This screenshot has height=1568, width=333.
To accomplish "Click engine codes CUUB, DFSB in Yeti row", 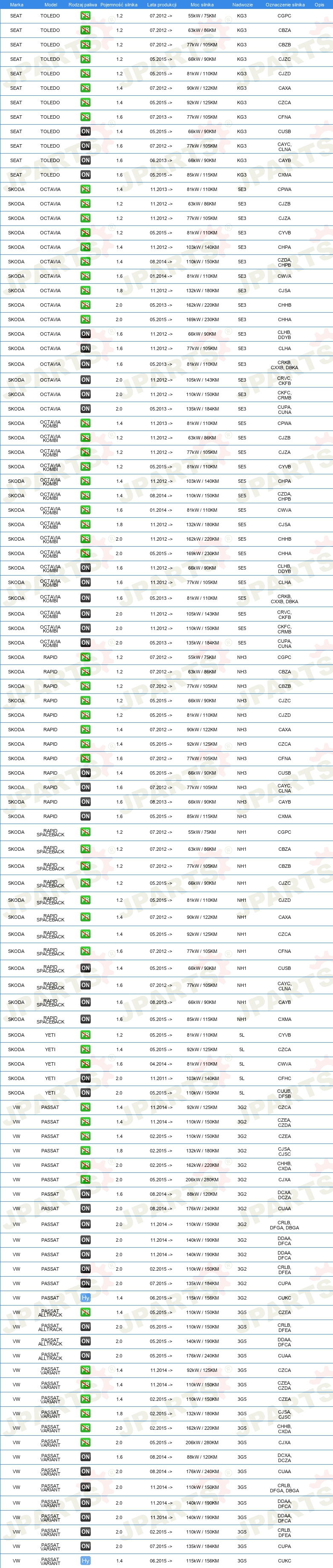I will coord(284,1093).
